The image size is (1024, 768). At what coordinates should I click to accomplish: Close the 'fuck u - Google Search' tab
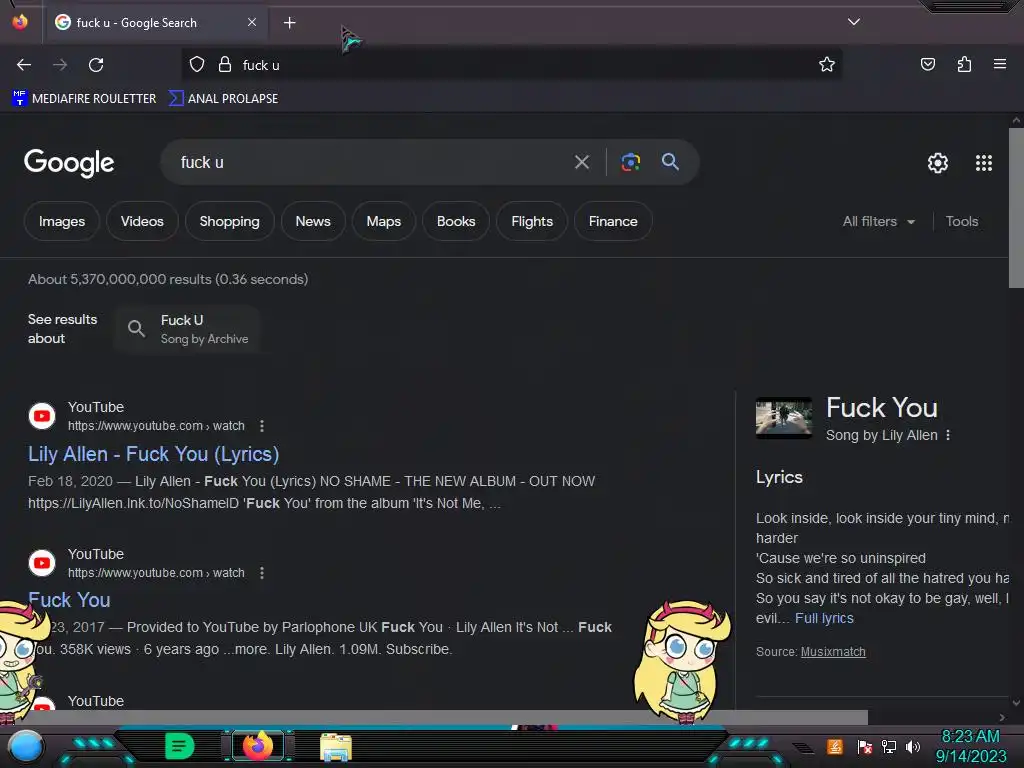pos(252,22)
